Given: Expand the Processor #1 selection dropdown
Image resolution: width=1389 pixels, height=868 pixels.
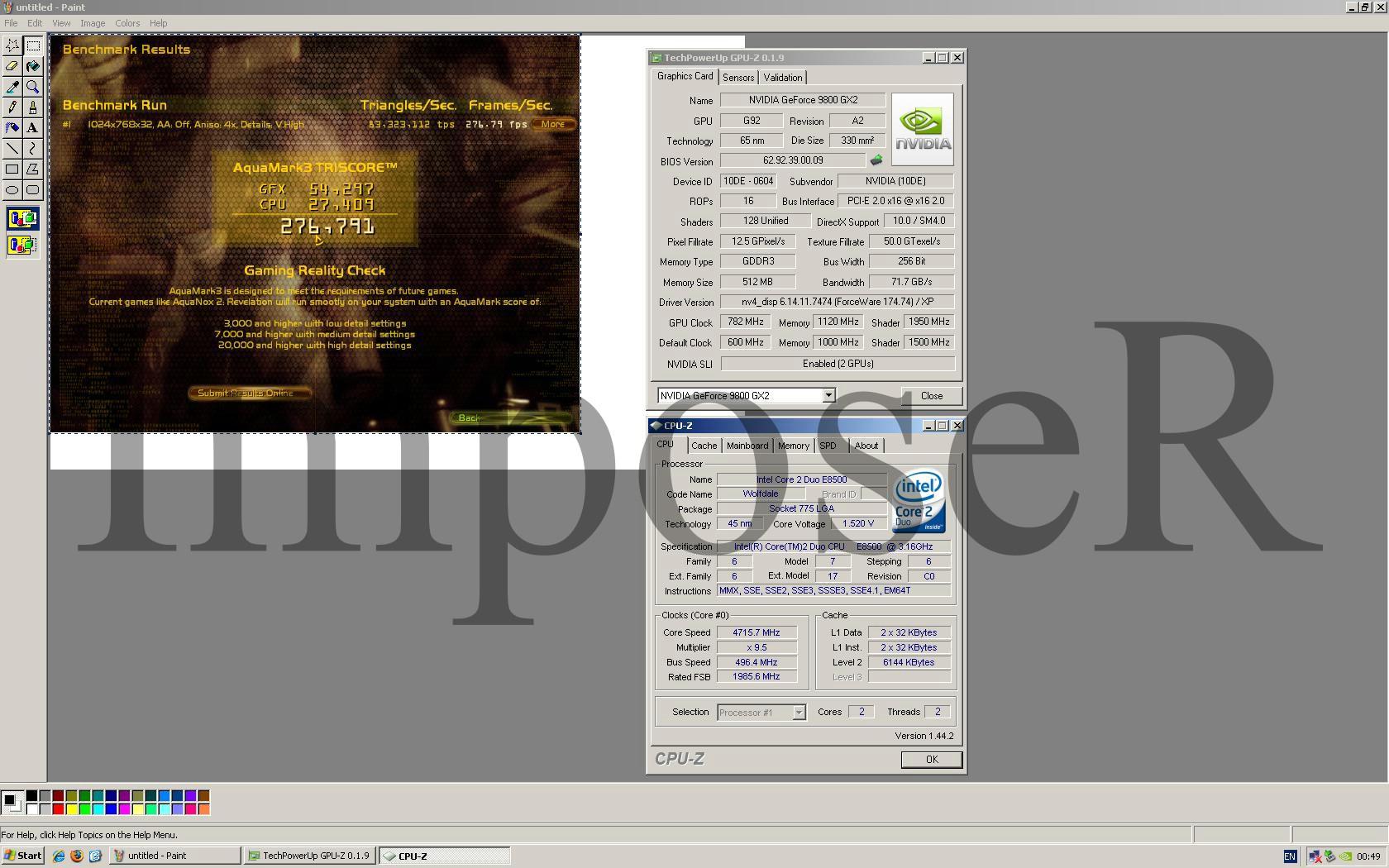Looking at the screenshot, I should click(x=799, y=713).
